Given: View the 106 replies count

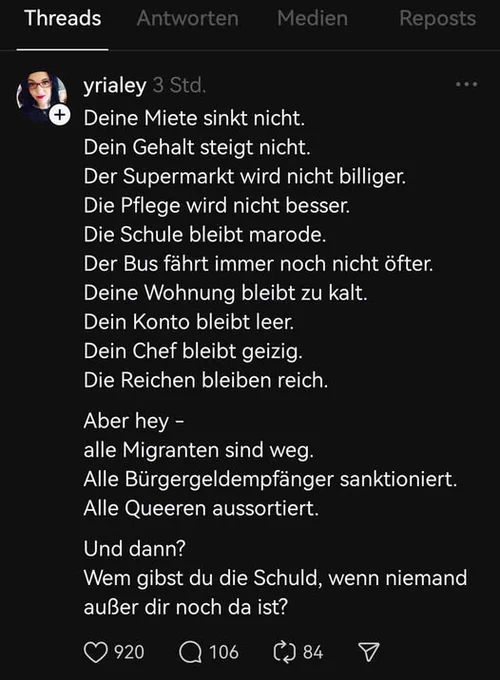Looking at the screenshot, I should (224, 652).
